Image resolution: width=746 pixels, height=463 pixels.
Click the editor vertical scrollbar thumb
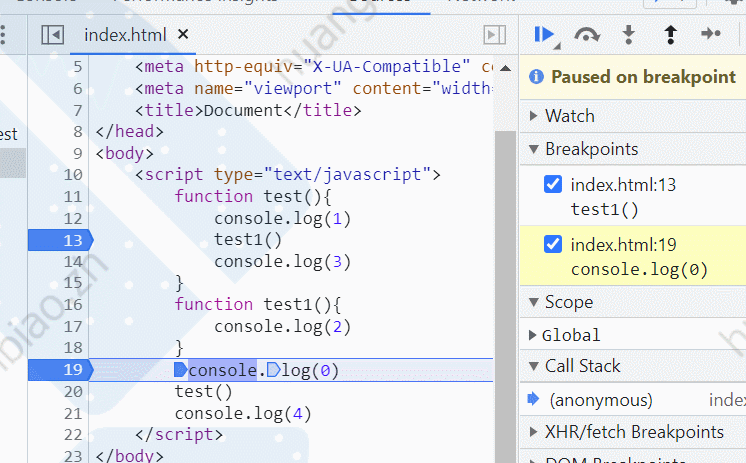[505, 295]
